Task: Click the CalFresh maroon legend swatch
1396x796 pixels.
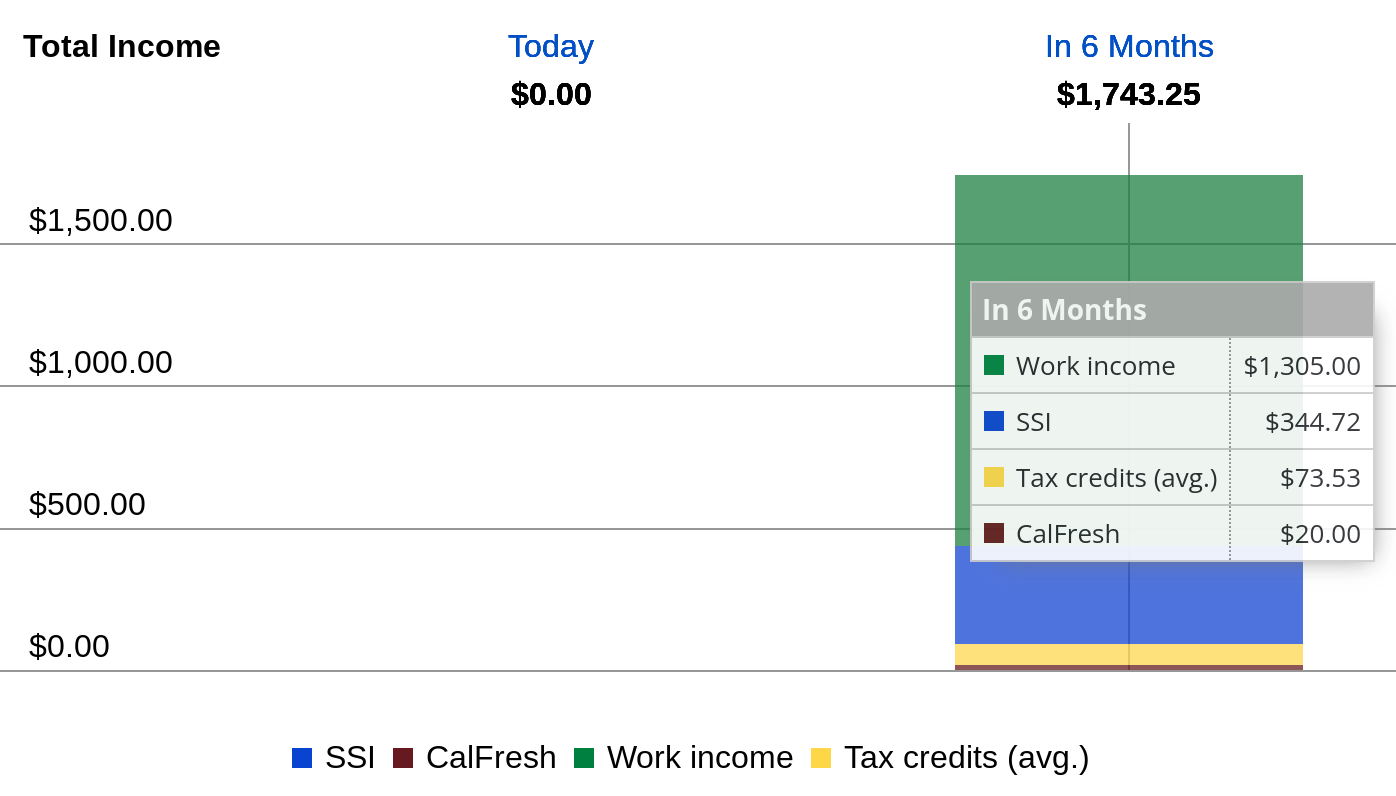Action: click(x=403, y=758)
